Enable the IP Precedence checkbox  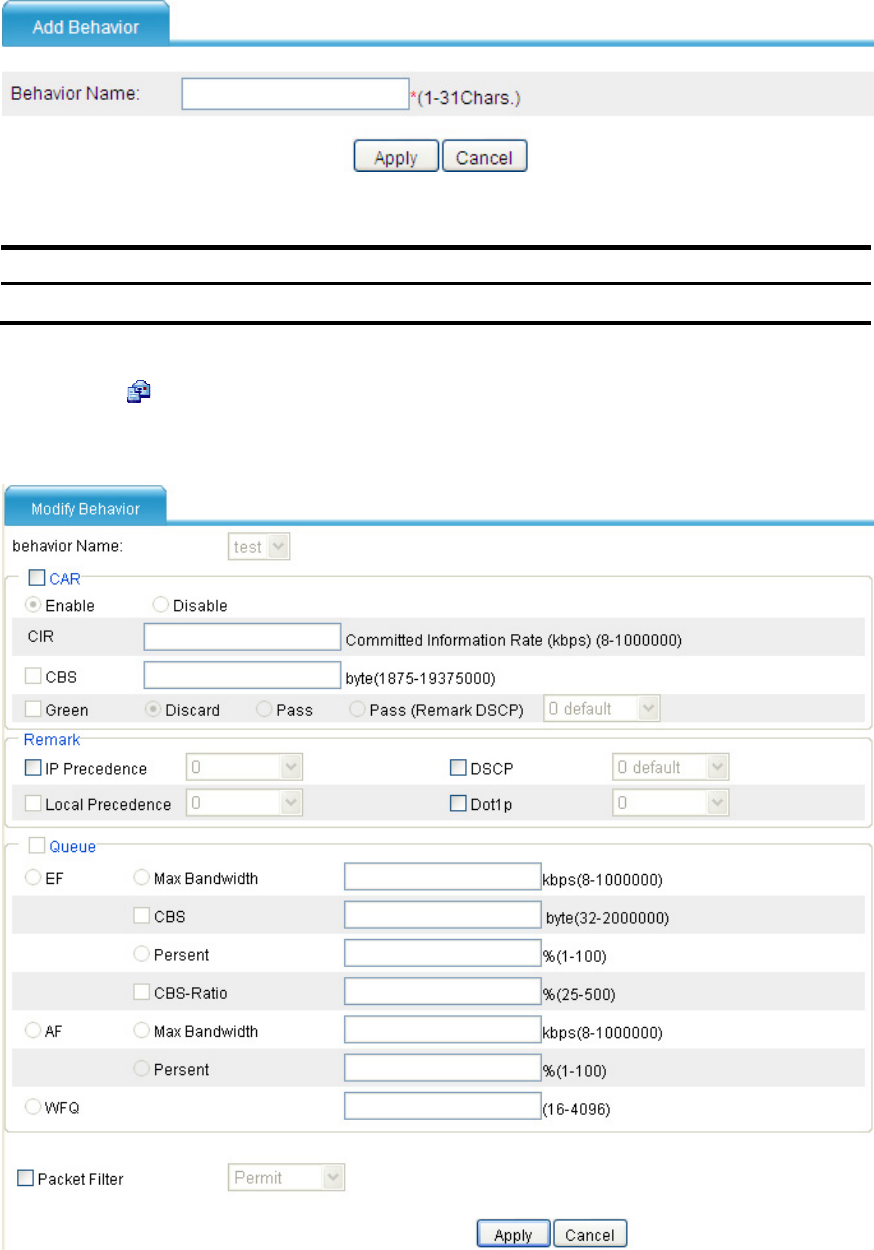click(x=33, y=768)
